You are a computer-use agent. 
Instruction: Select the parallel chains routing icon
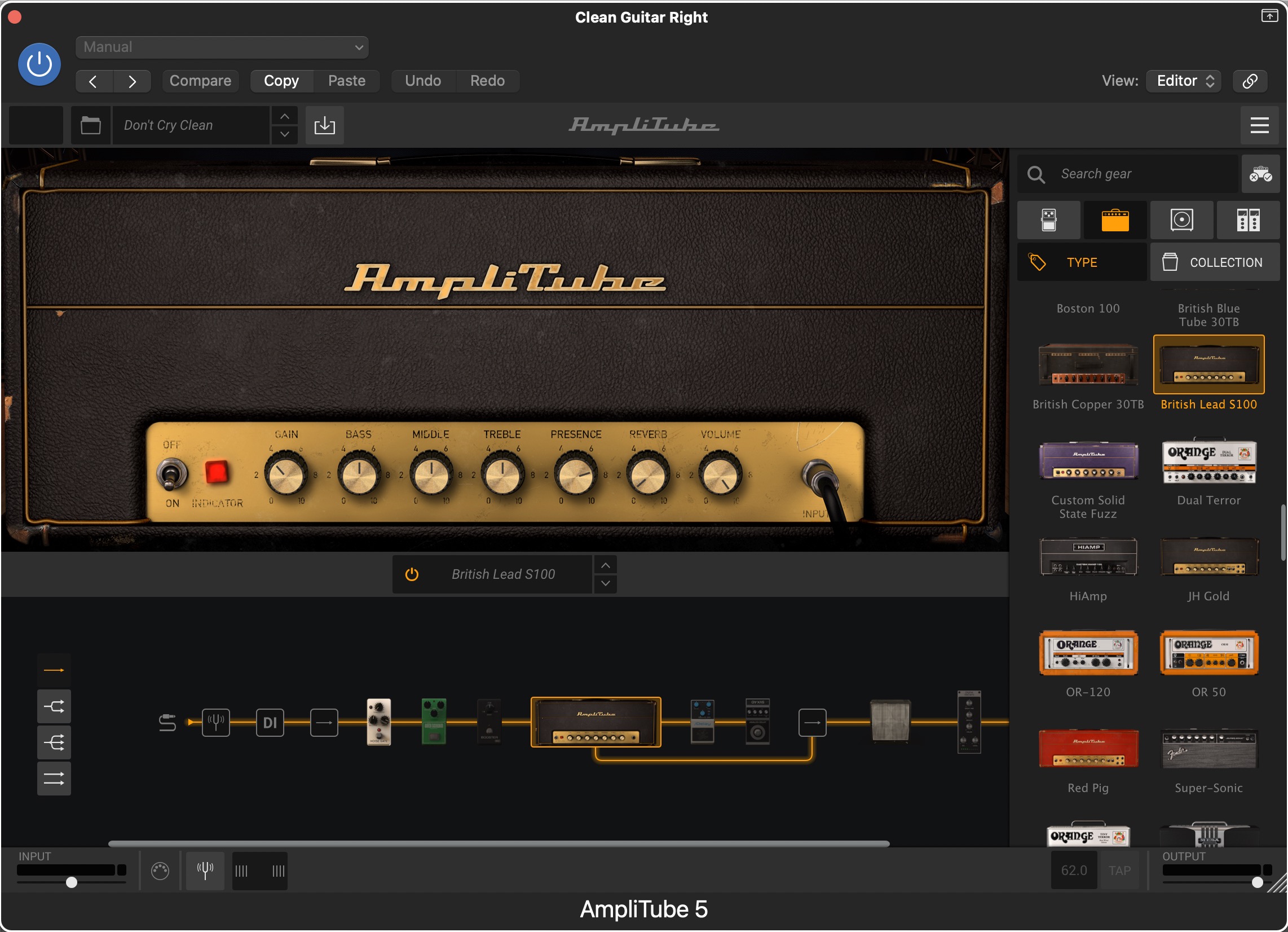coord(54,779)
